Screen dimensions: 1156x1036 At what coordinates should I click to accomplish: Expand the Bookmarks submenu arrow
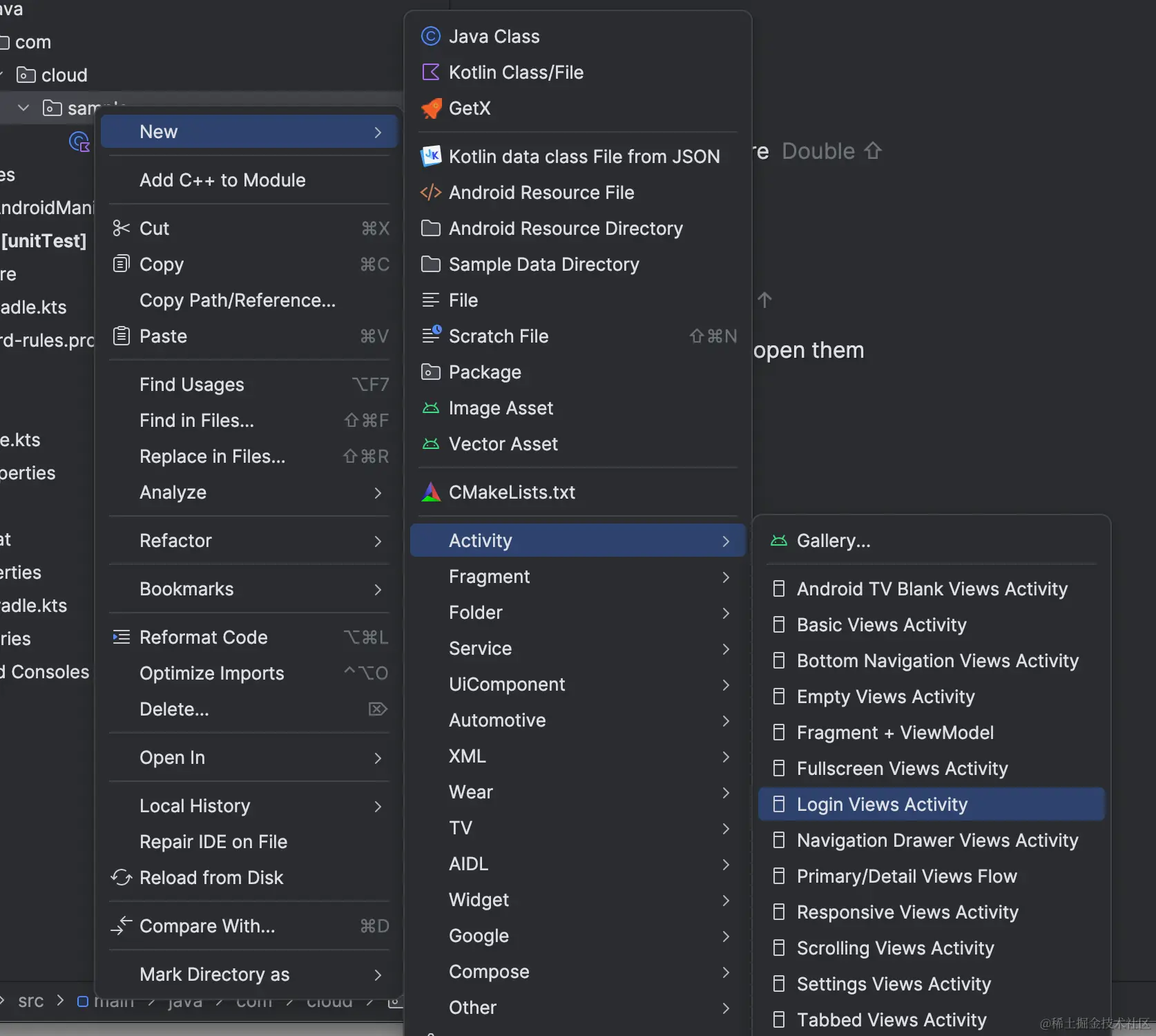(x=378, y=589)
